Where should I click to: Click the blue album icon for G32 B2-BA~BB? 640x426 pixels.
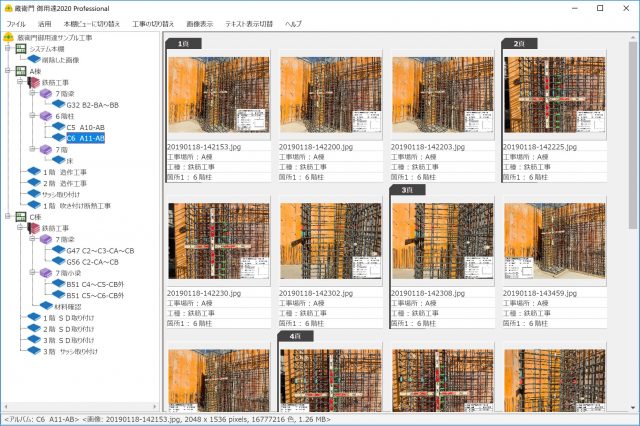coord(58,105)
